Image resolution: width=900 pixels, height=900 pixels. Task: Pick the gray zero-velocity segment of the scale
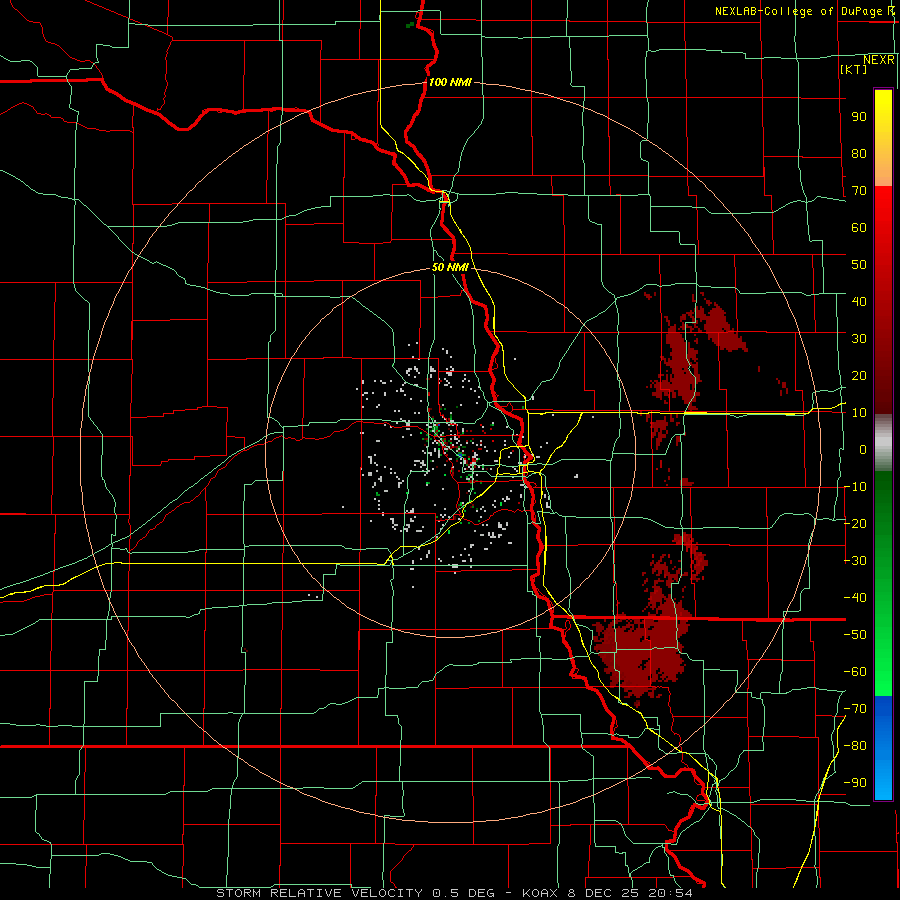click(x=883, y=443)
